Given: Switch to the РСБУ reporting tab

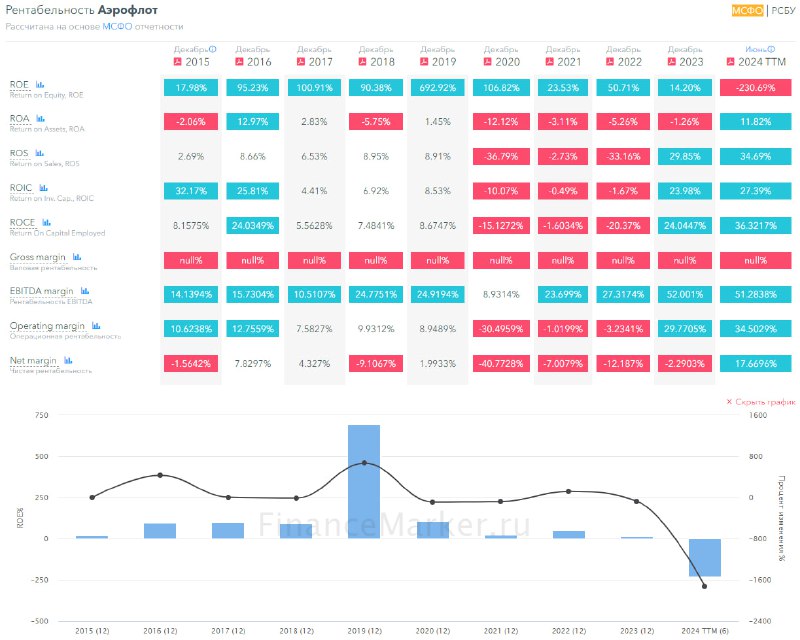Looking at the screenshot, I should click(x=783, y=11).
